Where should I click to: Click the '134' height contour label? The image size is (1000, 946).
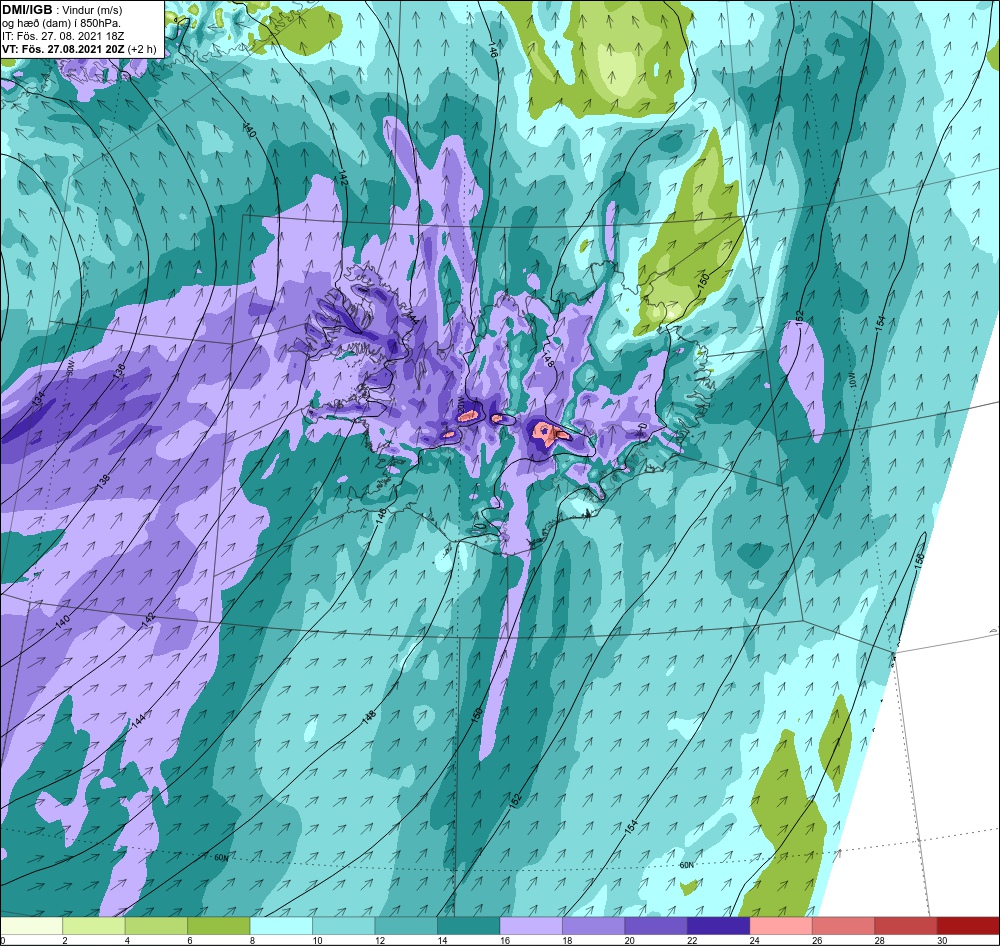click(x=39, y=400)
